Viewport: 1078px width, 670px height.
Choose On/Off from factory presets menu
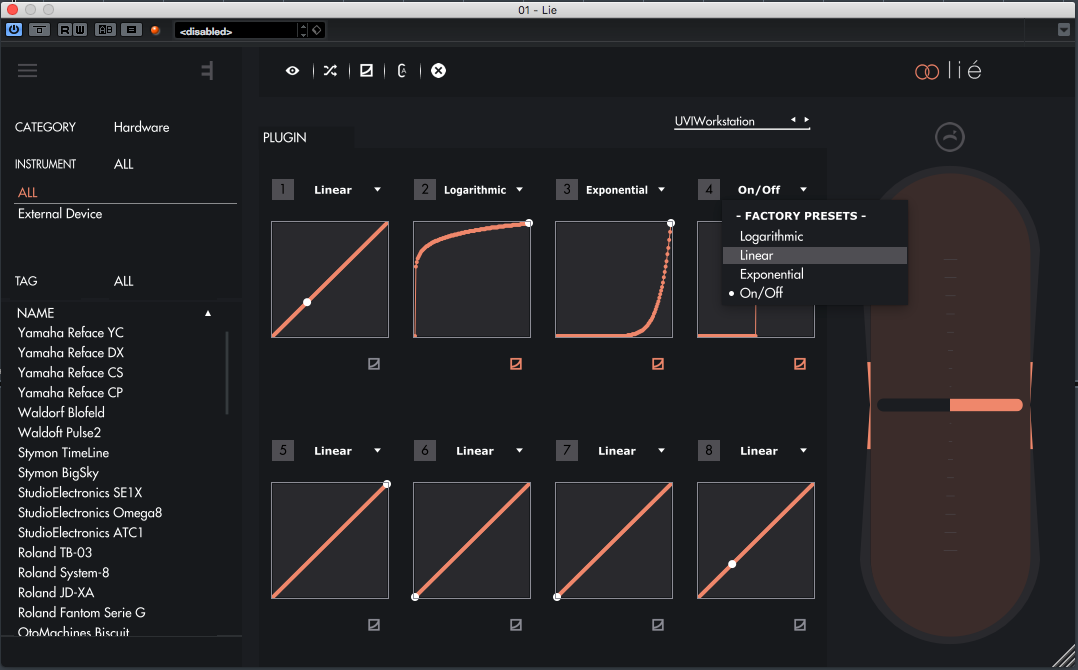[815, 293]
